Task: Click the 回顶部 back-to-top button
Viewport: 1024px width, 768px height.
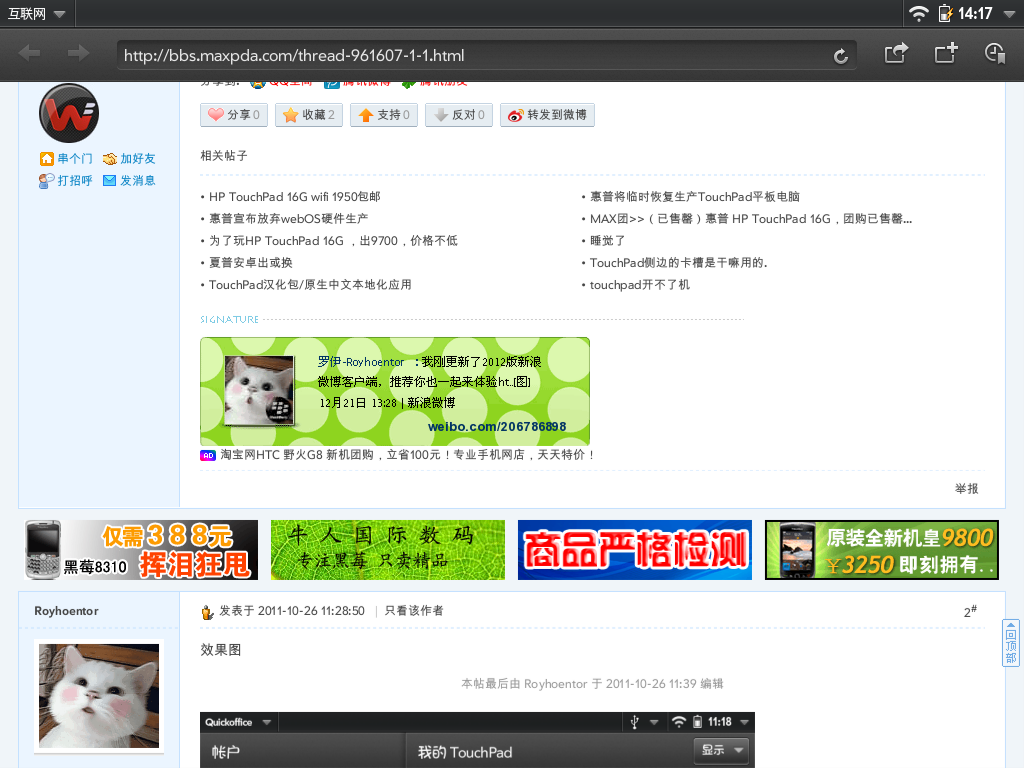Action: click(x=1011, y=643)
